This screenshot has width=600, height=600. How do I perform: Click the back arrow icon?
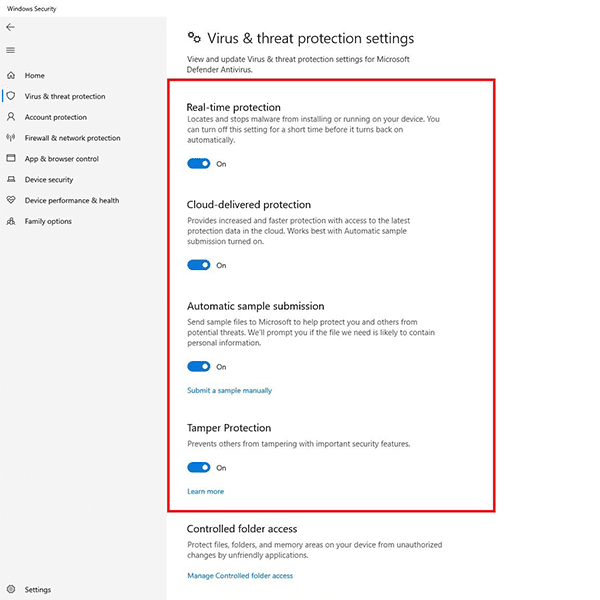pyautogui.click(x=10, y=27)
